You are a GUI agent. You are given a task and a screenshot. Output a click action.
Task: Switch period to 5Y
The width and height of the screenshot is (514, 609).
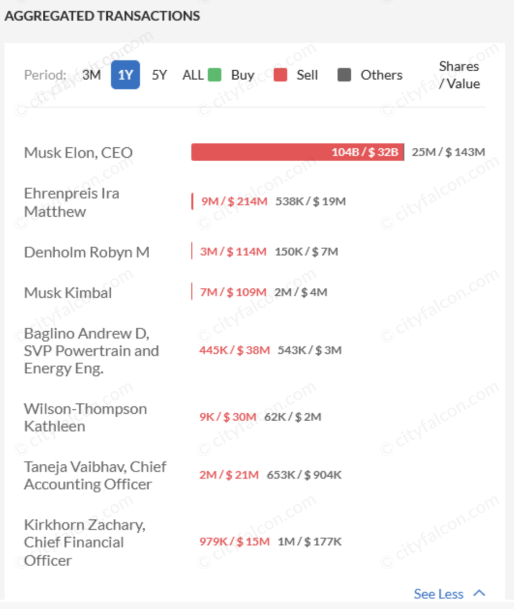[x=159, y=75]
